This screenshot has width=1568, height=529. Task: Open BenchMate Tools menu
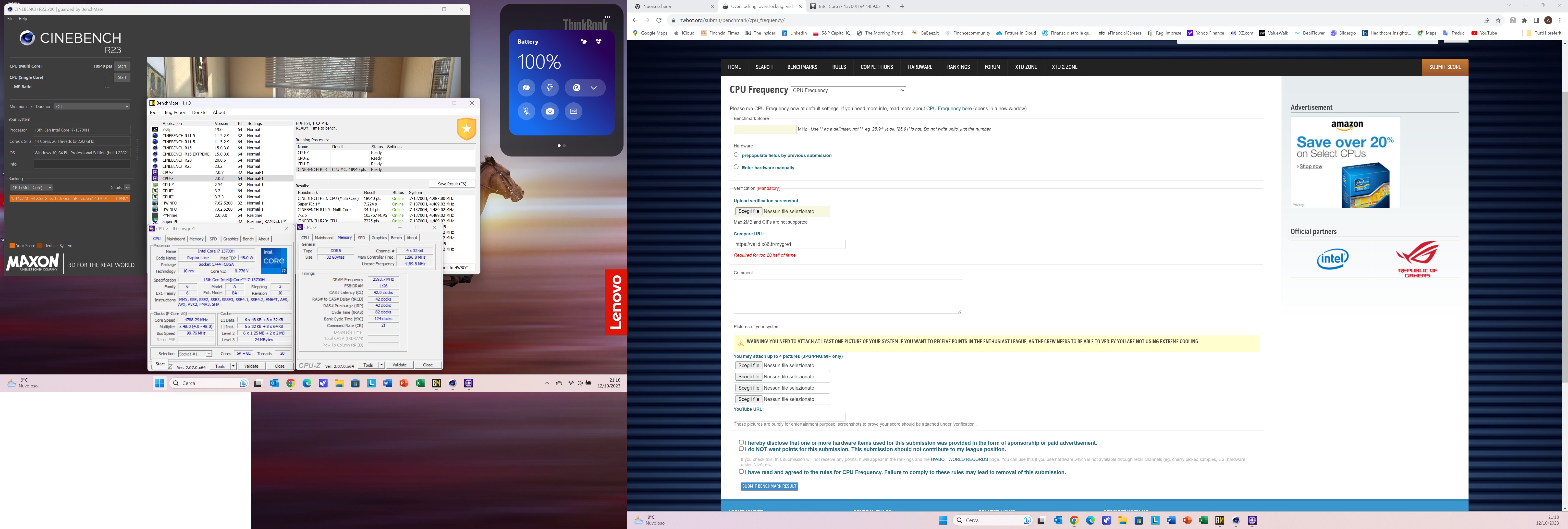[x=155, y=113]
